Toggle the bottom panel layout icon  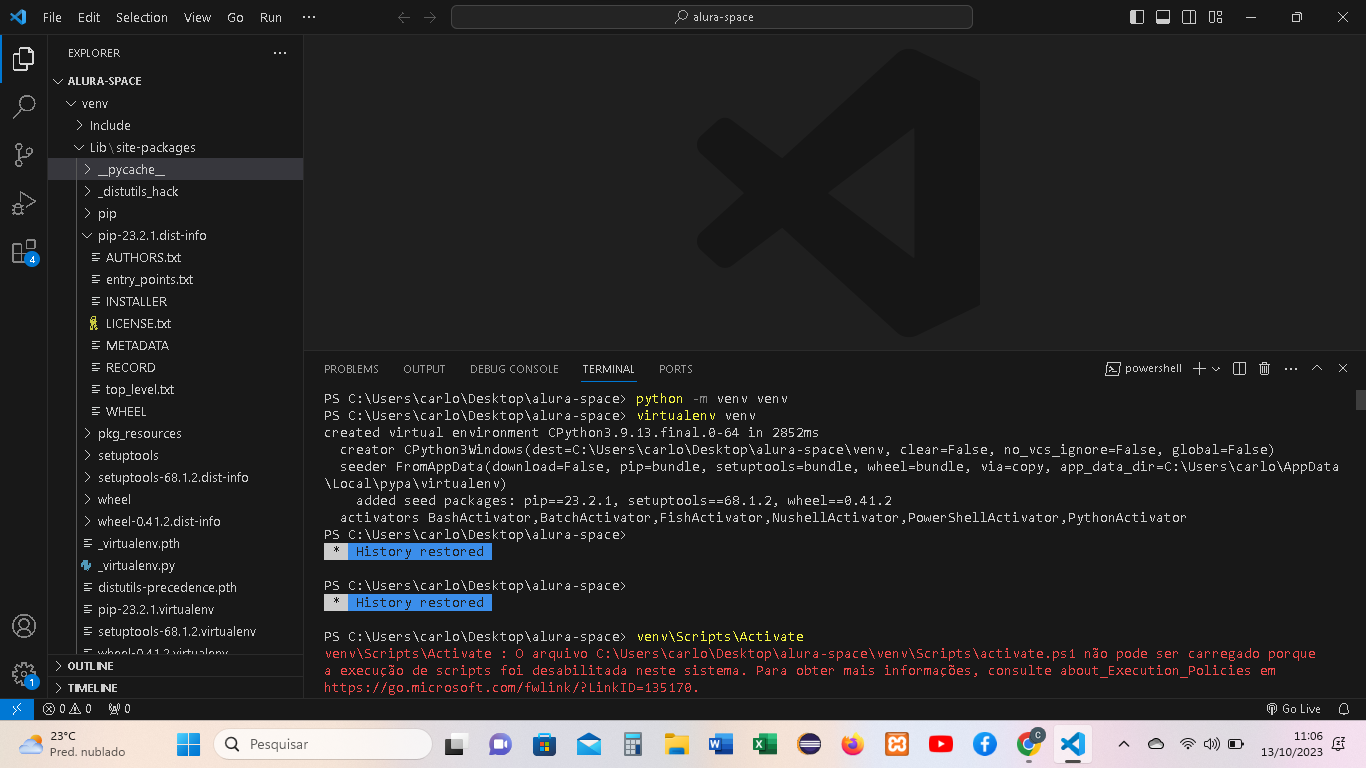pos(1163,17)
